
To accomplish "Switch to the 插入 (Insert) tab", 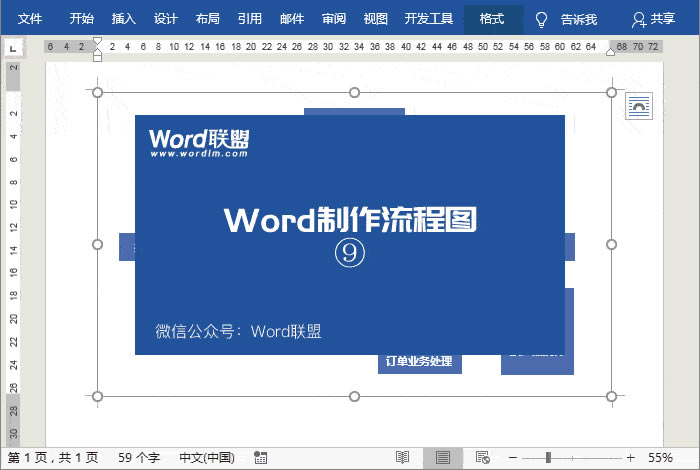I will tap(124, 19).
